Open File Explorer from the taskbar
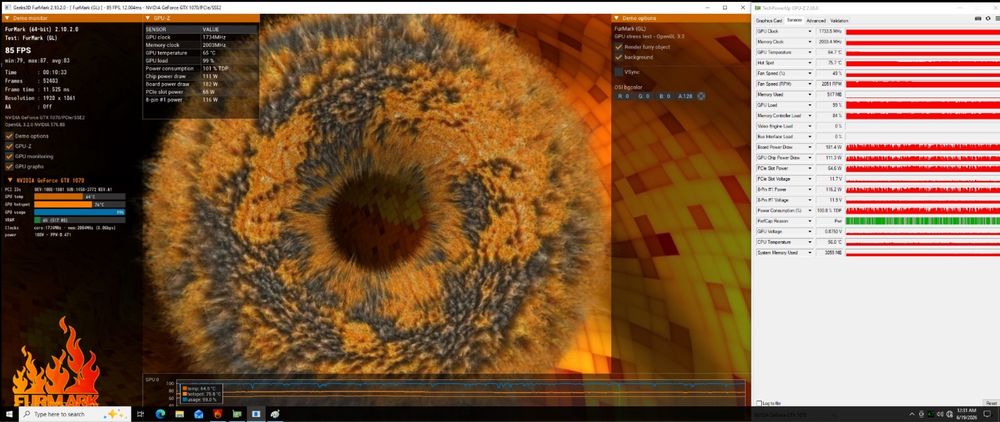 (179, 414)
